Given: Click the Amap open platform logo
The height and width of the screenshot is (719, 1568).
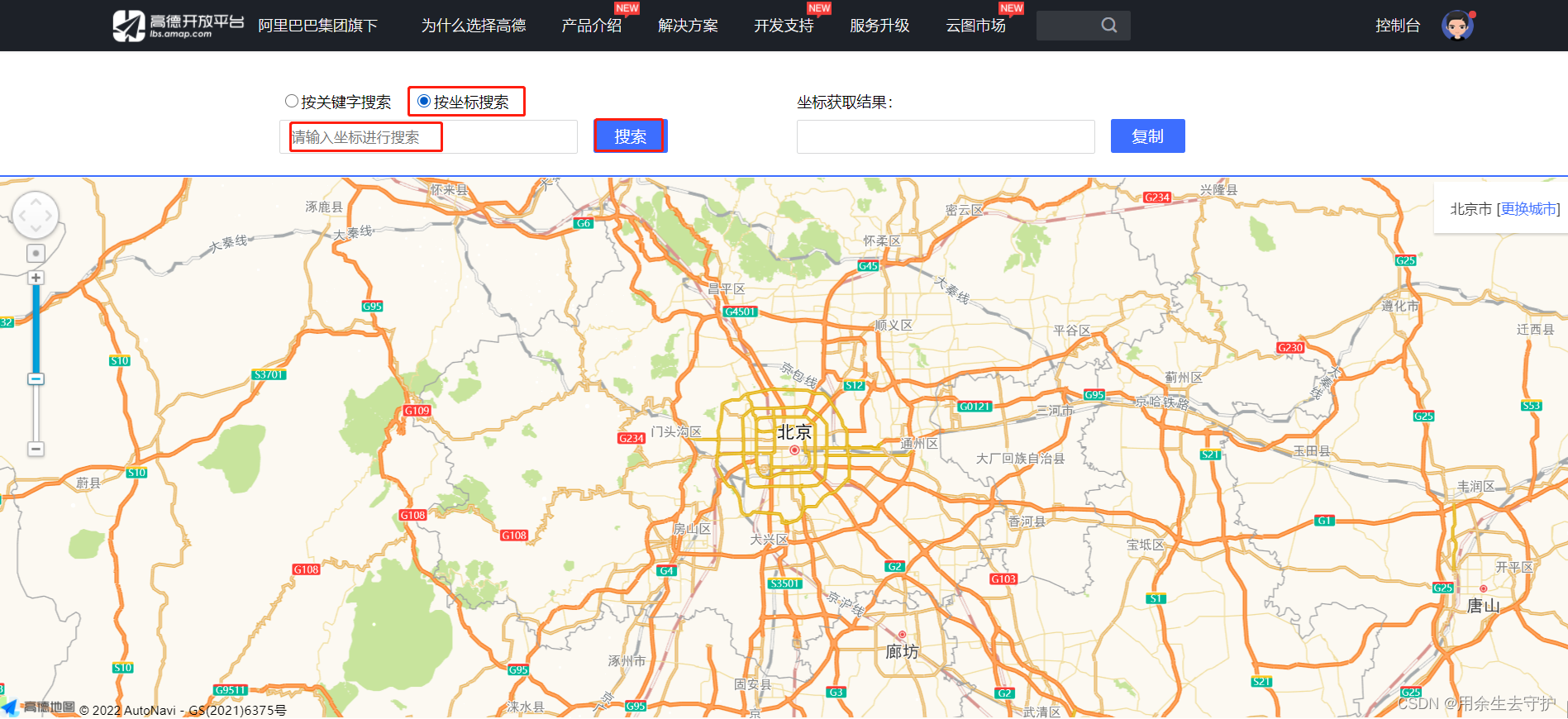Looking at the screenshot, I should [178, 26].
